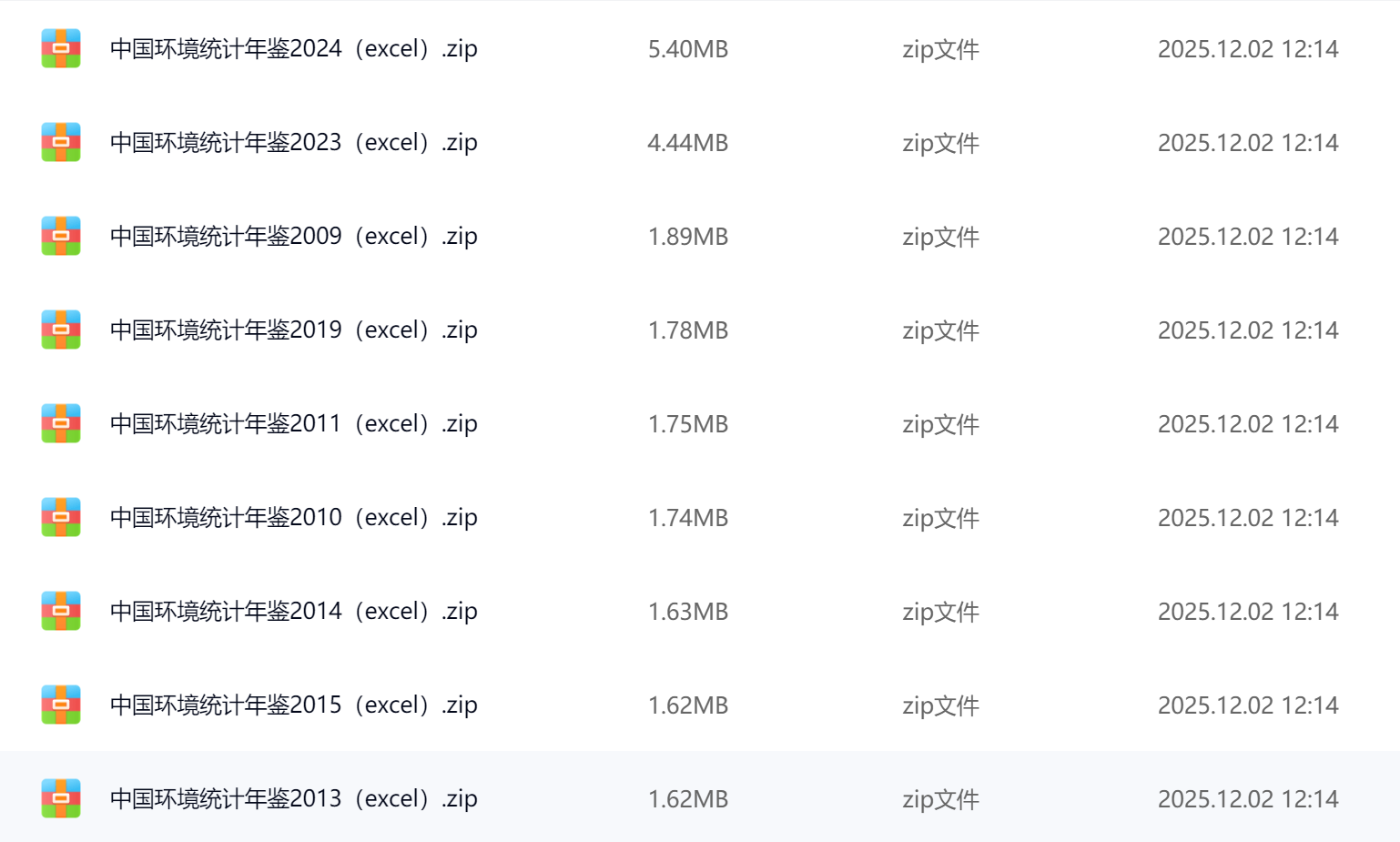This screenshot has width=1400, height=842.
Task: Open file 中国环境统计年鉴2015（excel）.zip
Action: (293, 705)
